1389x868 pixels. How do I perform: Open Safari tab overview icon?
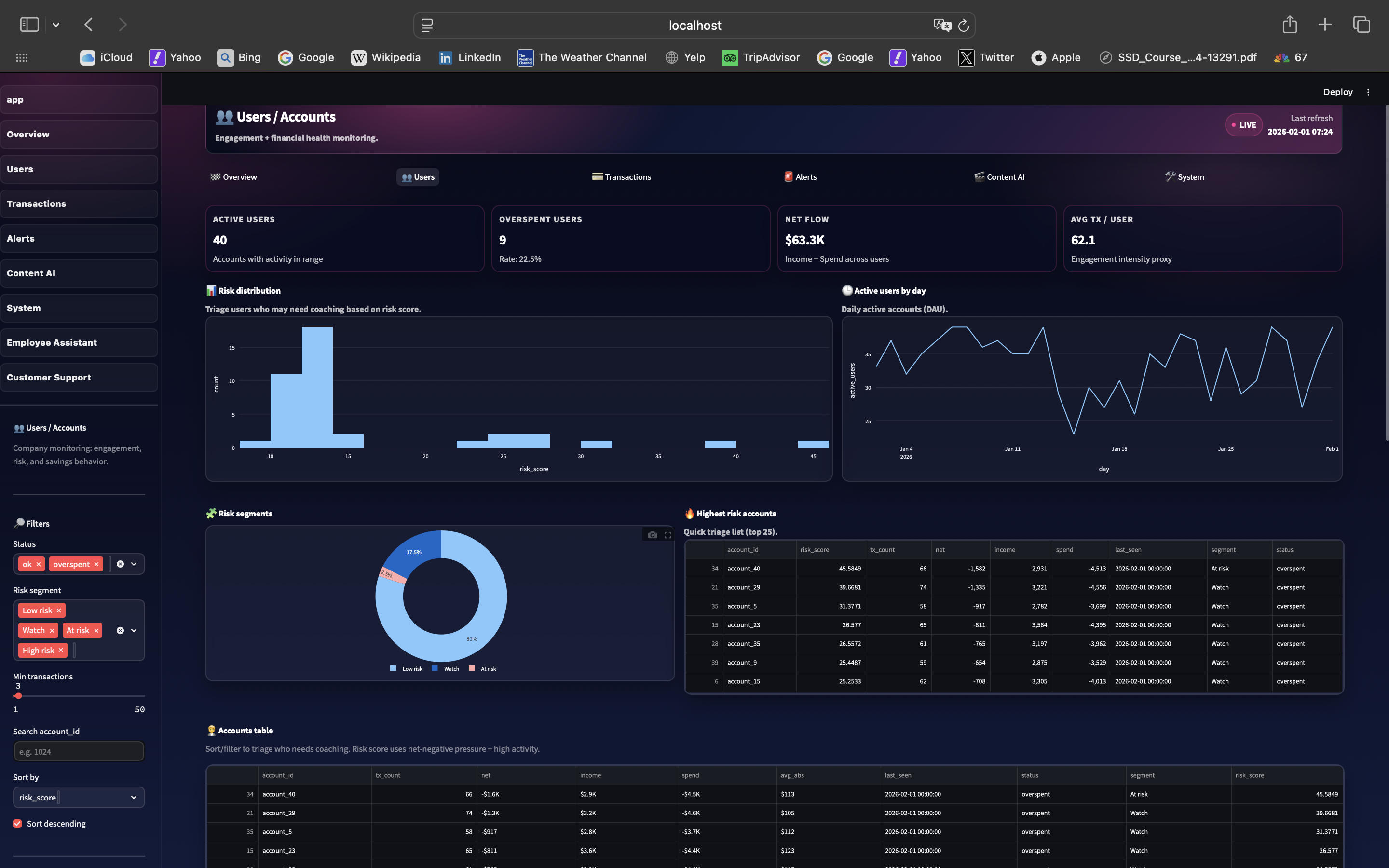(x=1362, y=25)
